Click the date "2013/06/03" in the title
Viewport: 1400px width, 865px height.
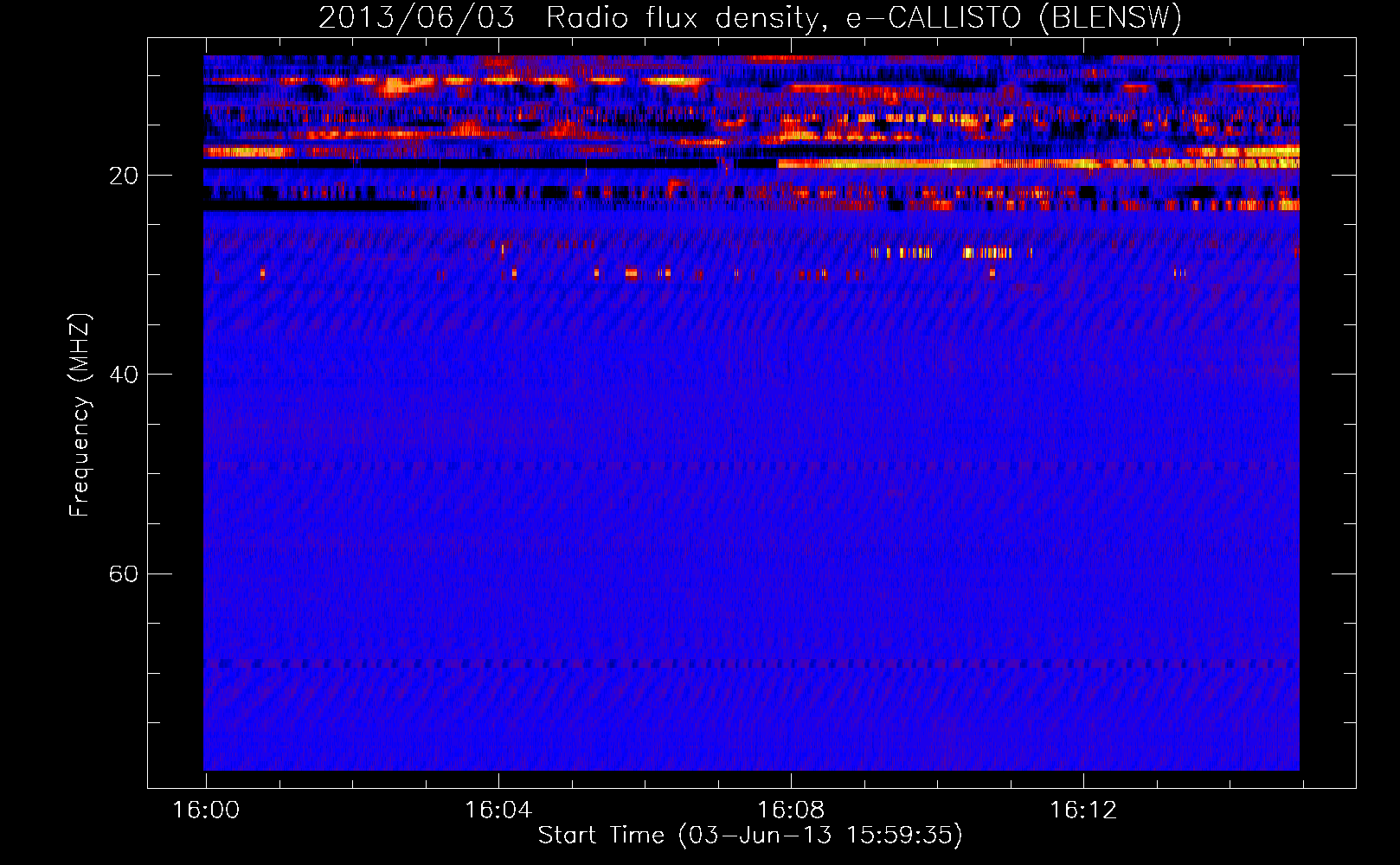tap(416, 18)
